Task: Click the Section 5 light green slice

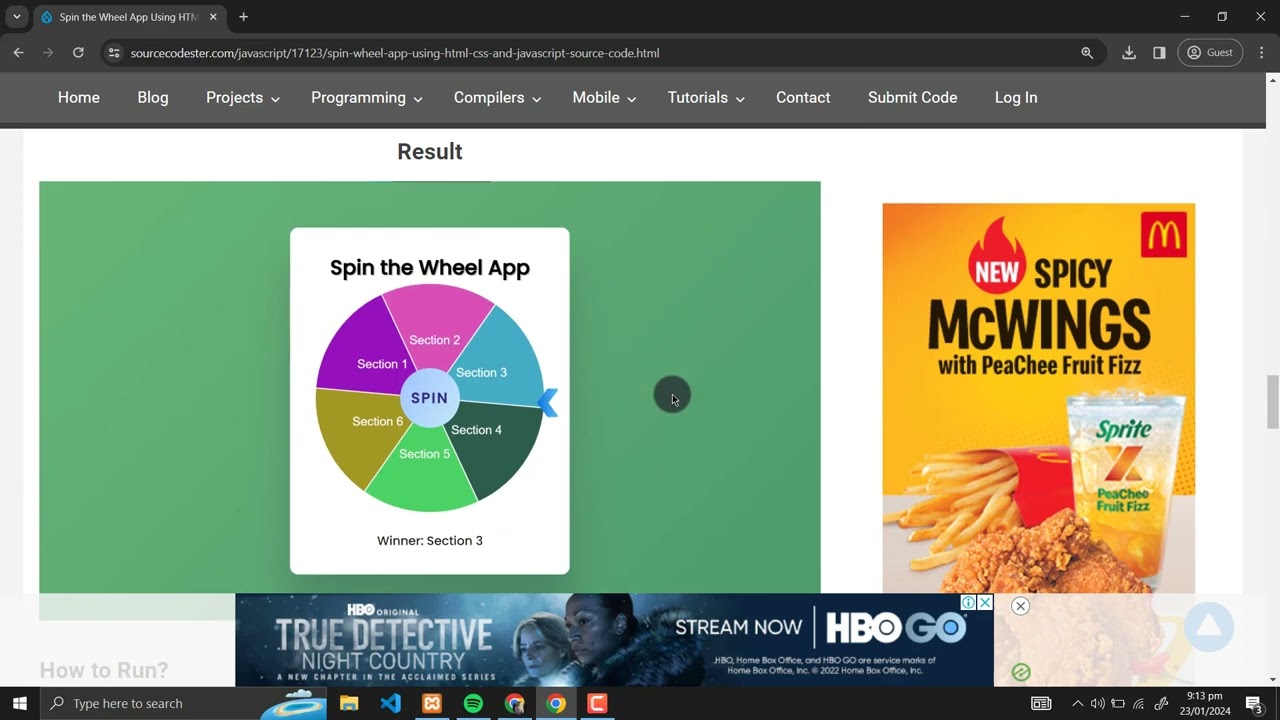Action: pos(425,470)
